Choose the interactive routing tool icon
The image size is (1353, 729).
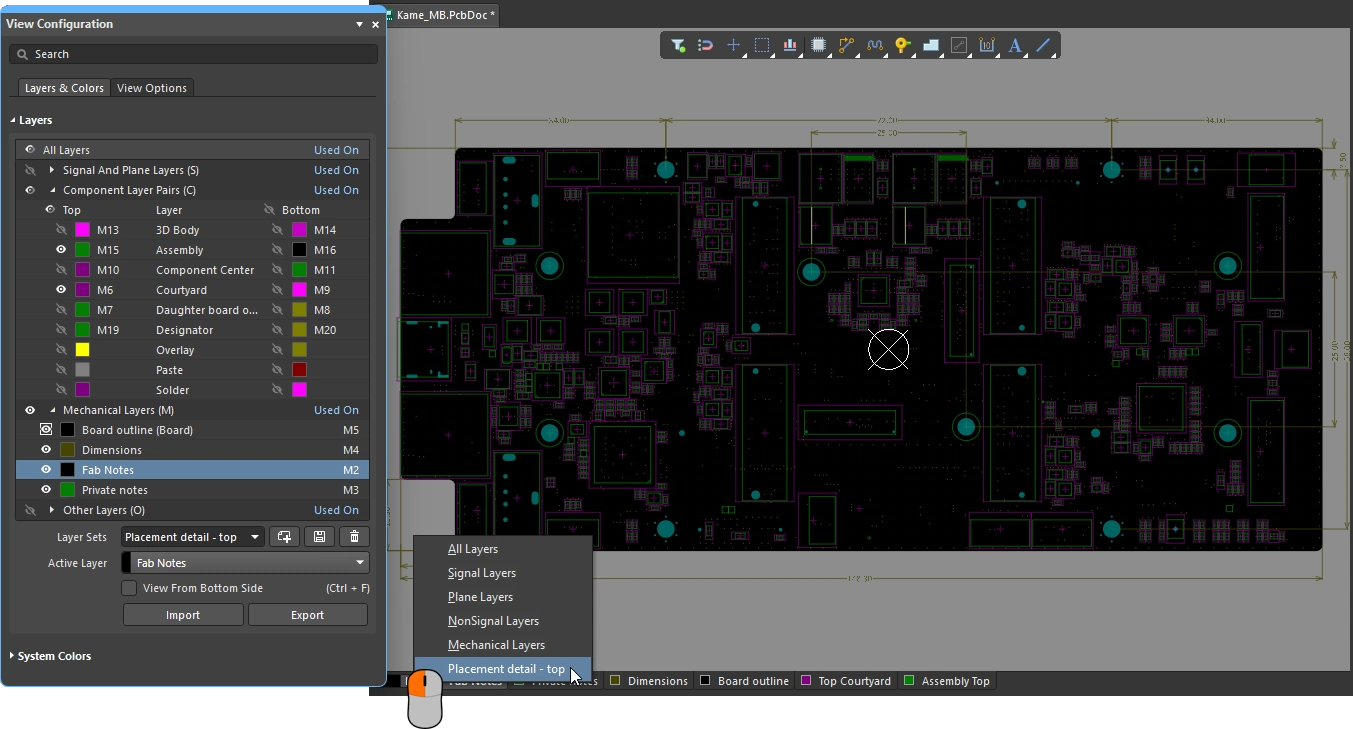point(847,45)
